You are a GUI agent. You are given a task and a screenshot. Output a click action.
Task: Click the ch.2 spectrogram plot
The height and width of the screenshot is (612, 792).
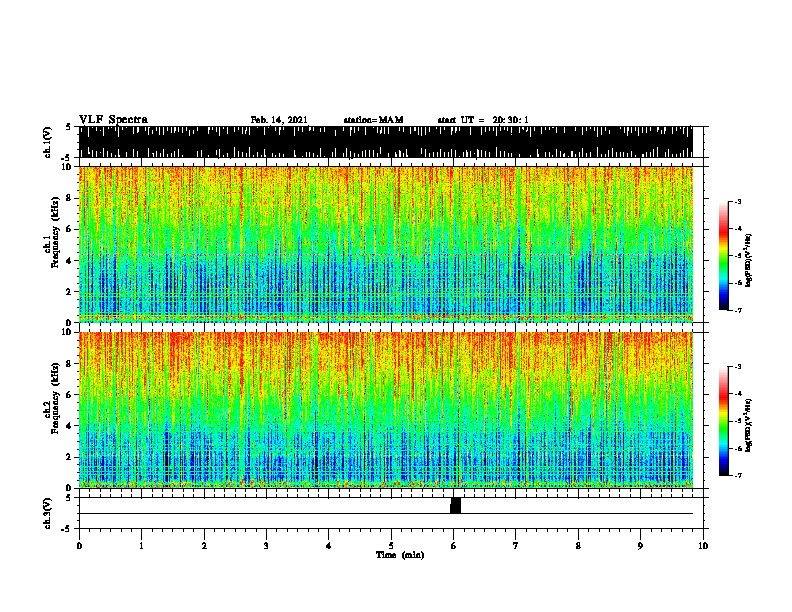386,410
